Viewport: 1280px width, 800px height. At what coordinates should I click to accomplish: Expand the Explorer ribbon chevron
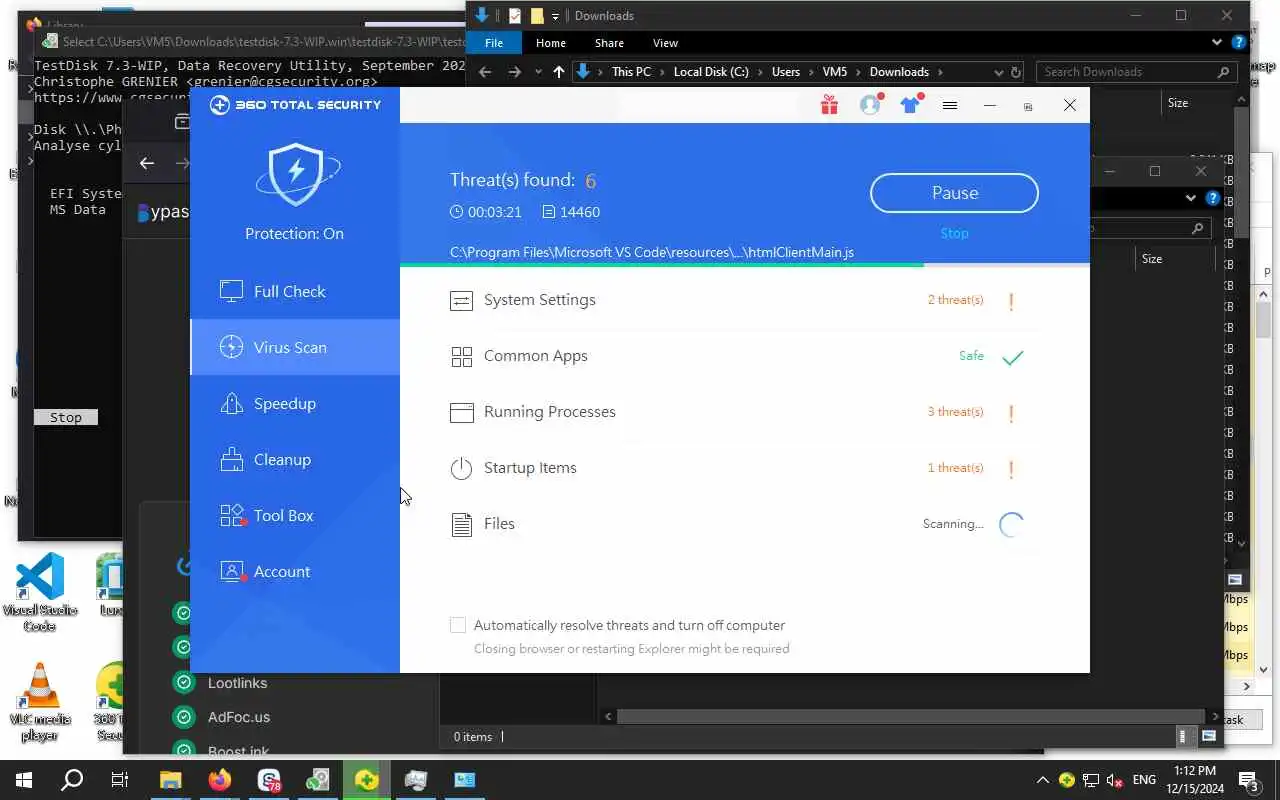coord(1217,43)
